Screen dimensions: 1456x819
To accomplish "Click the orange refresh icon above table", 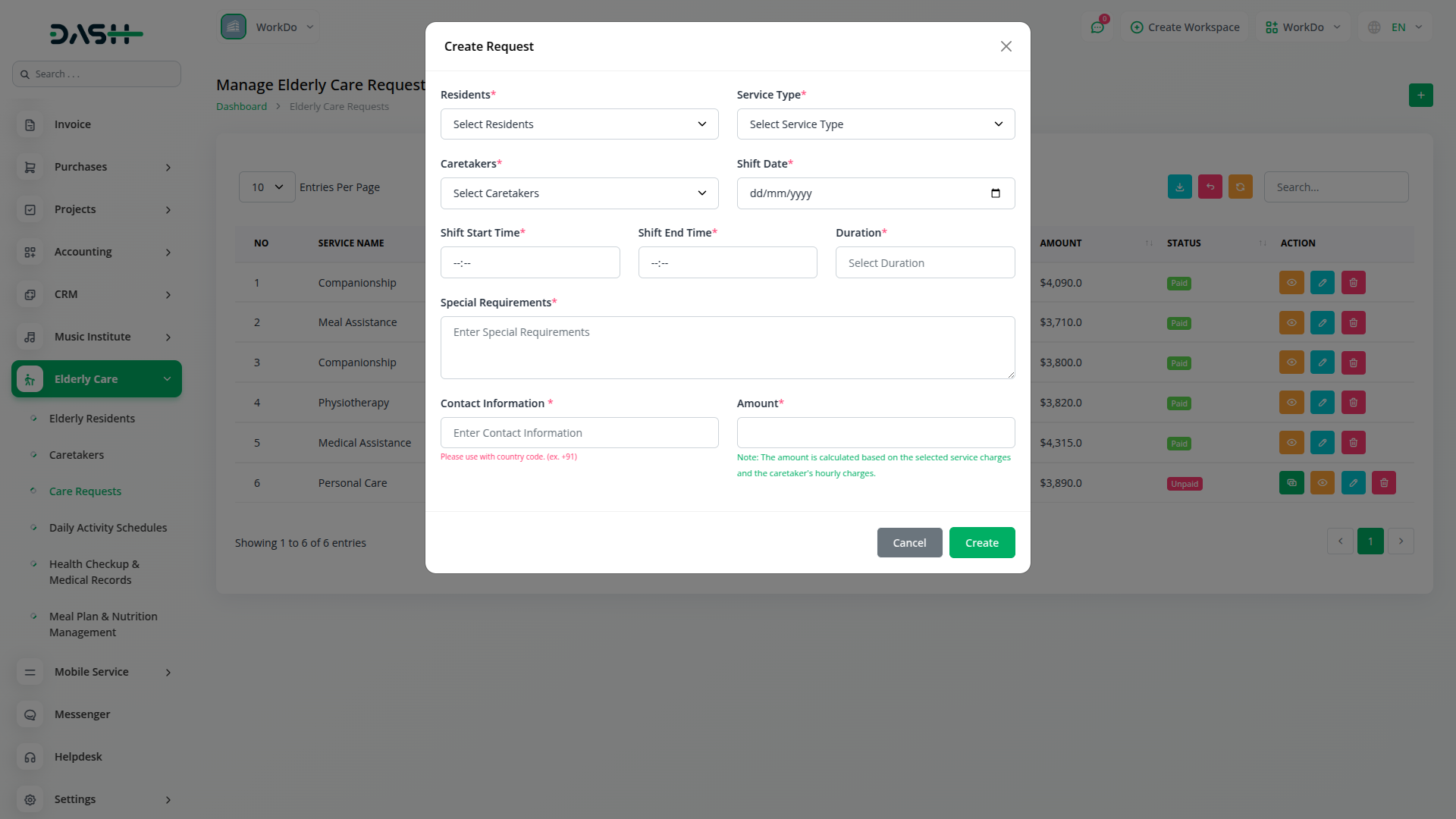I will 1240,187.
